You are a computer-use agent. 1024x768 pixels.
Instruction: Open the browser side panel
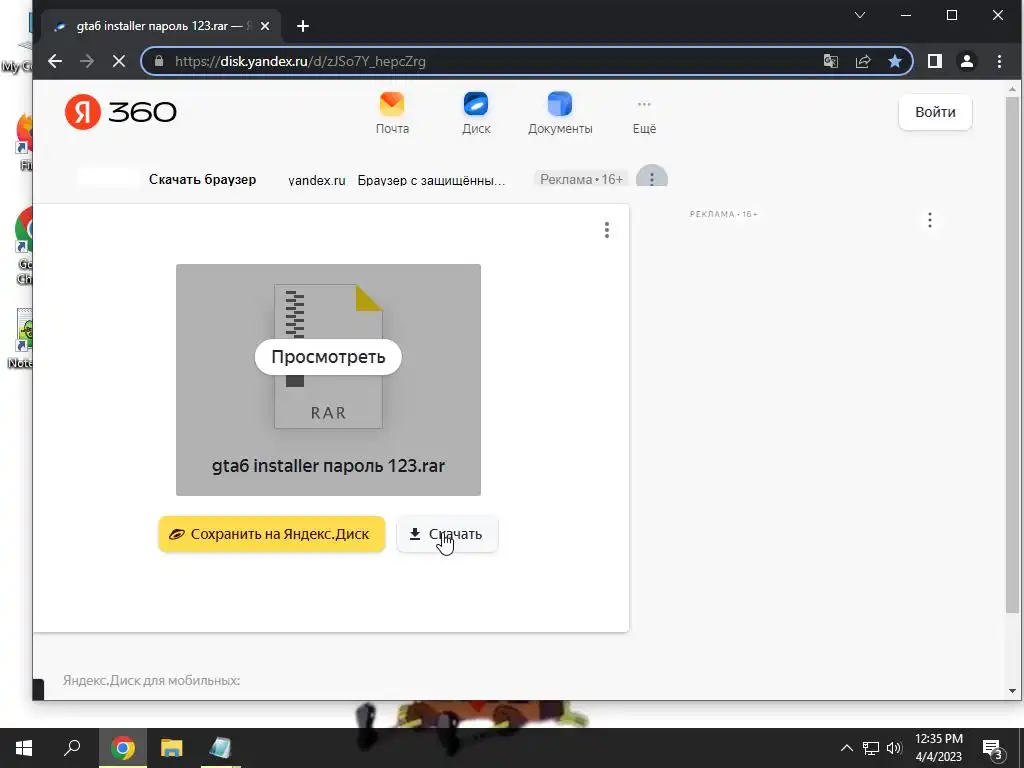click(x=935, y=61)
